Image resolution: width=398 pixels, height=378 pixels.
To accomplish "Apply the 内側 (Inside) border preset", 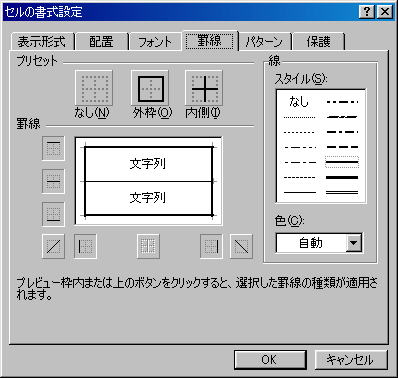I will [204, 88].
